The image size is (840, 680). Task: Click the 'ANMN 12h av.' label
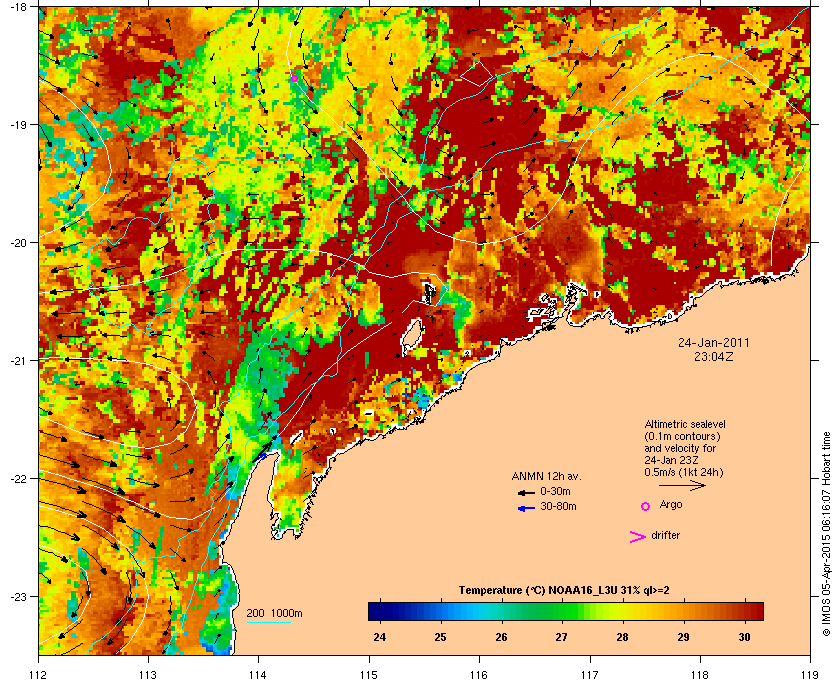[546, 476]
